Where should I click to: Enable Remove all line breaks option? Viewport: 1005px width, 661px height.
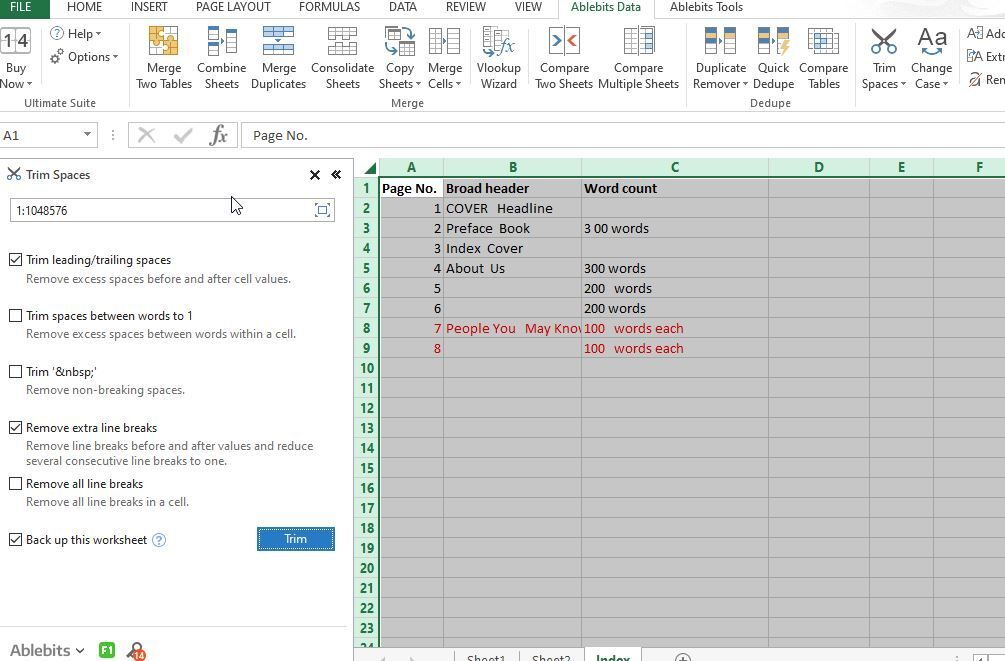click(16, 484)
